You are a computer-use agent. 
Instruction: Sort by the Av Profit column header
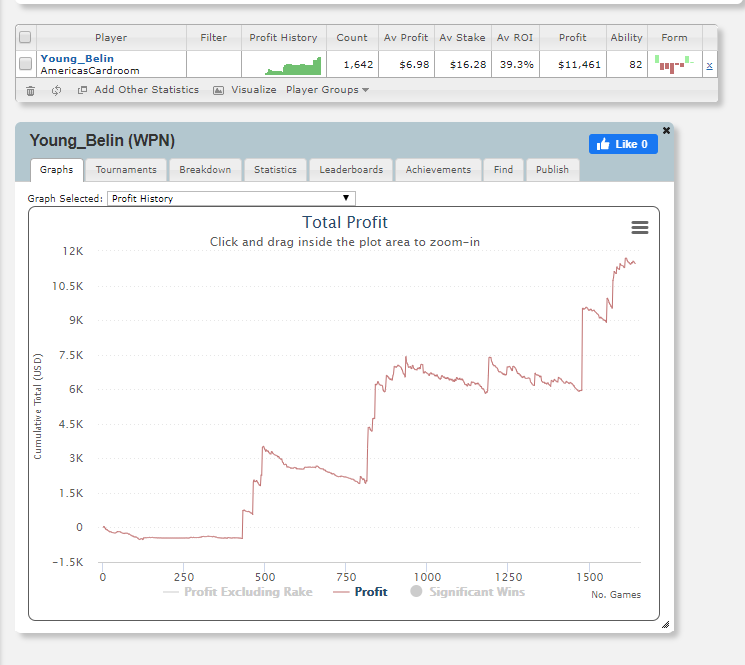click(406, 38)
